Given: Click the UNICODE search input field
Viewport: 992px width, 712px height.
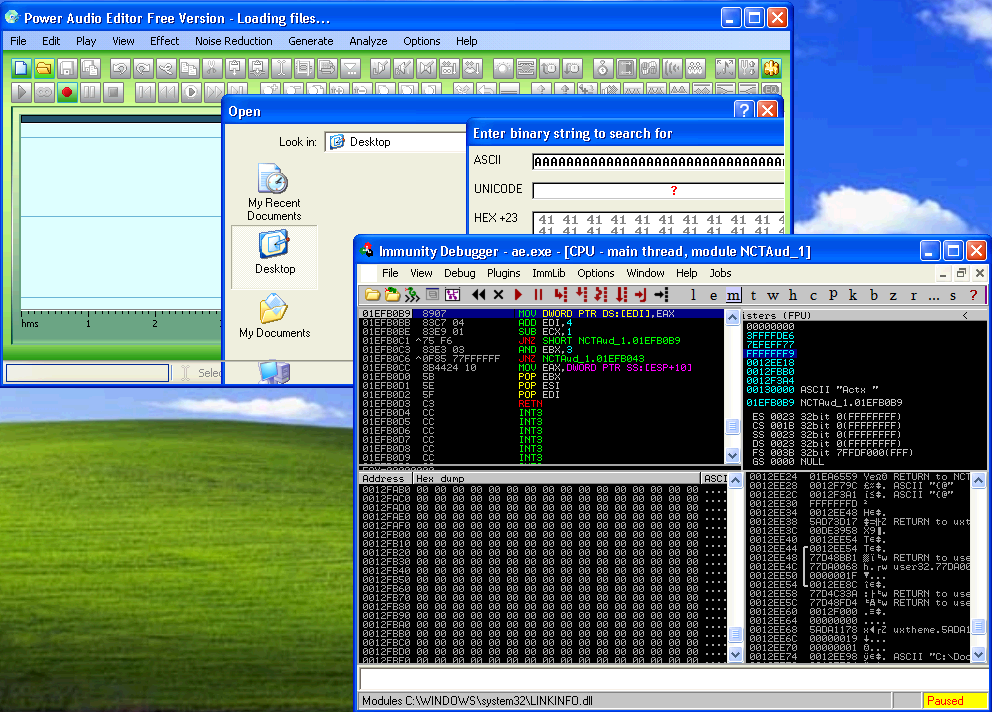Looking at the screenshot, I should (x=658, y=190).
